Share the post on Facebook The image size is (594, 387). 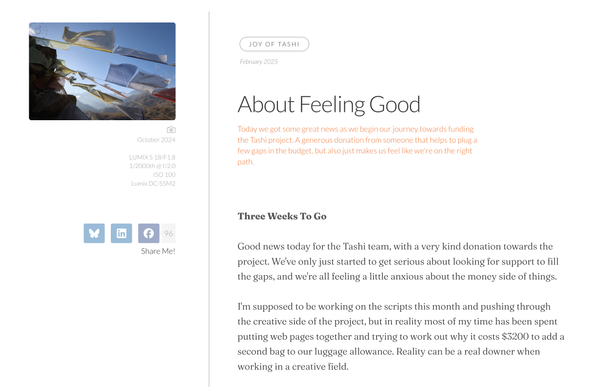[x=148, y=233]
